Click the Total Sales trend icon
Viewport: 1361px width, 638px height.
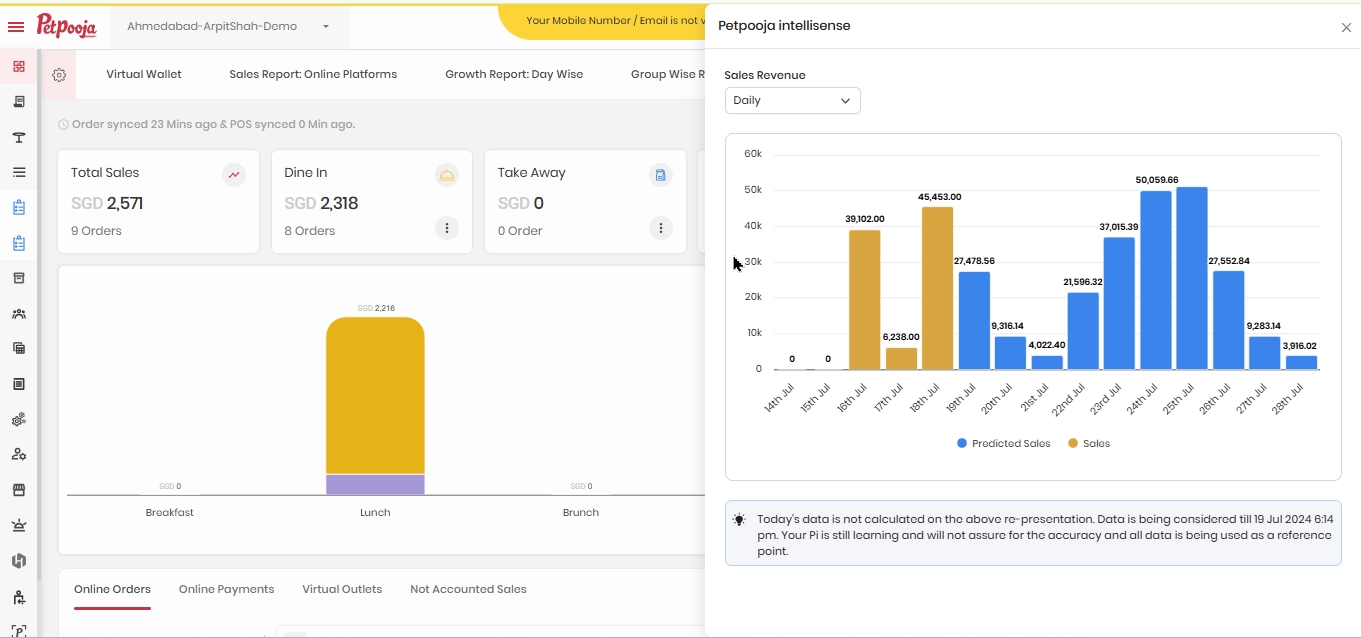tap(234, 175)
